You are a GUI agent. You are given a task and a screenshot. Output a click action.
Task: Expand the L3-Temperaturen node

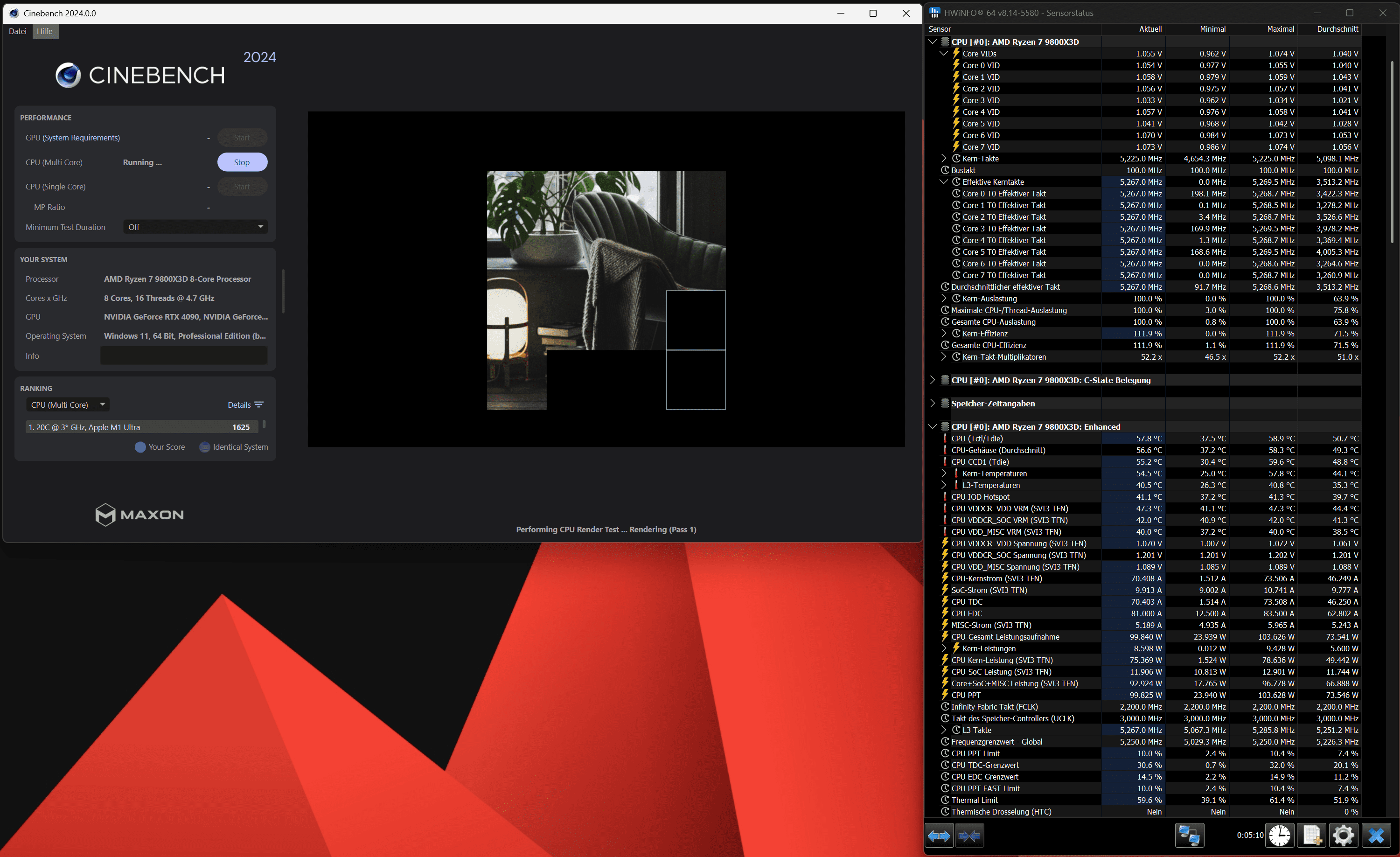(944, 485)
